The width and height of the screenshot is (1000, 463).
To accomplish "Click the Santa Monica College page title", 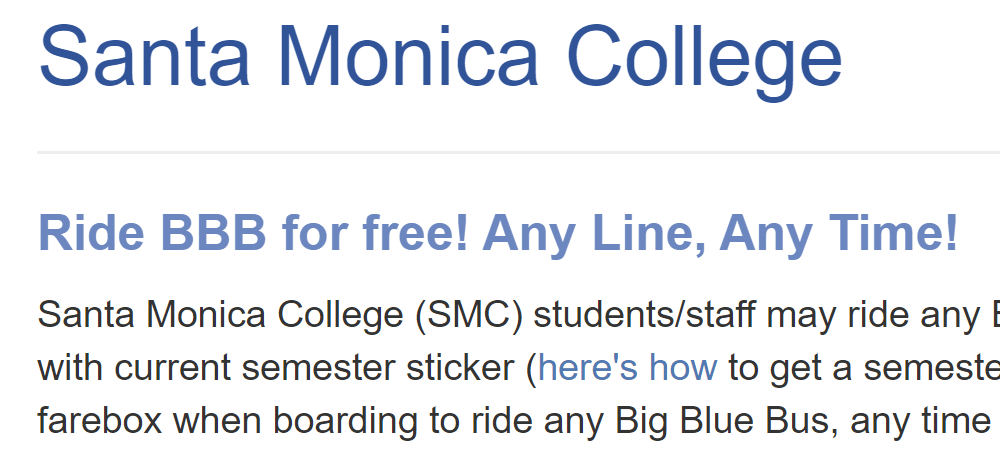I will 441,58.
